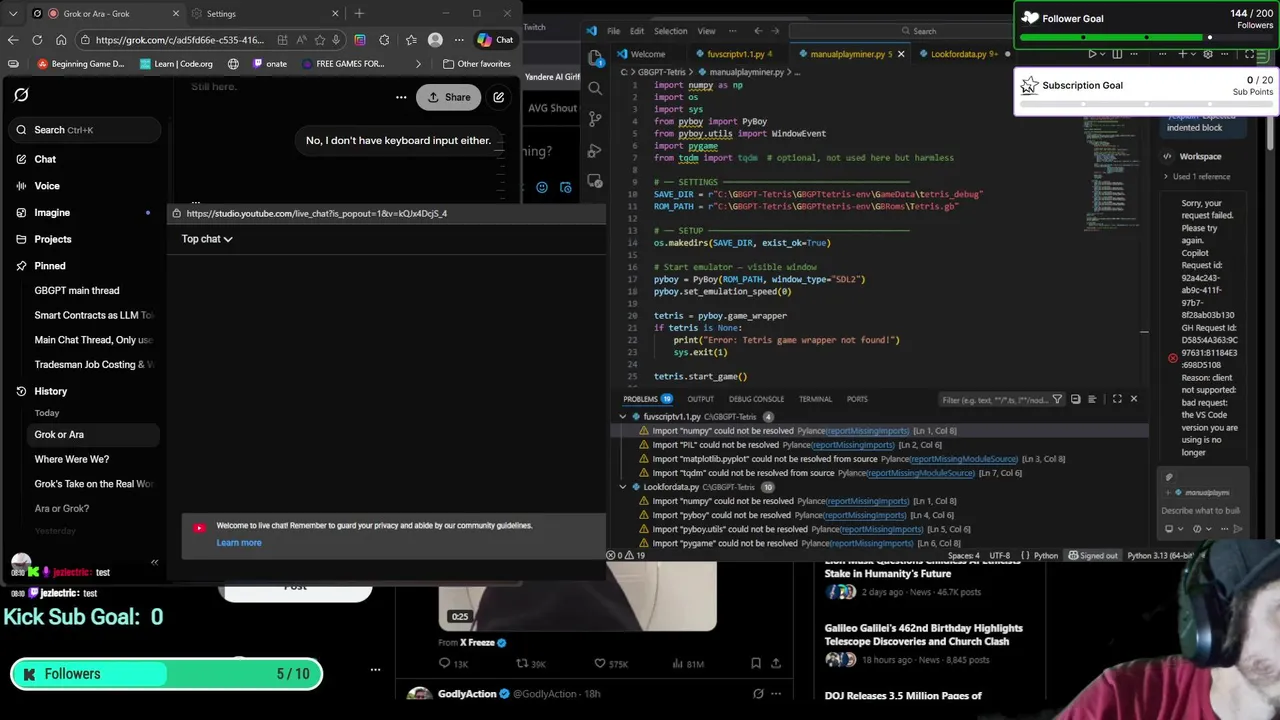Open the Edge profile avatar
This screenshot has width=1280, height=720.
point(435,40)
